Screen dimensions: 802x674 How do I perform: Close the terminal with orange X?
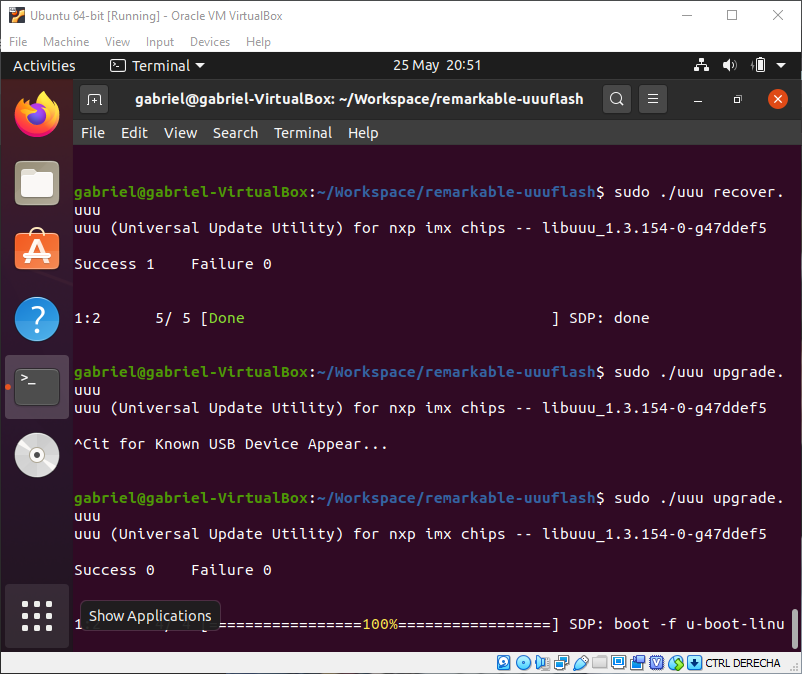coord(777,99)
